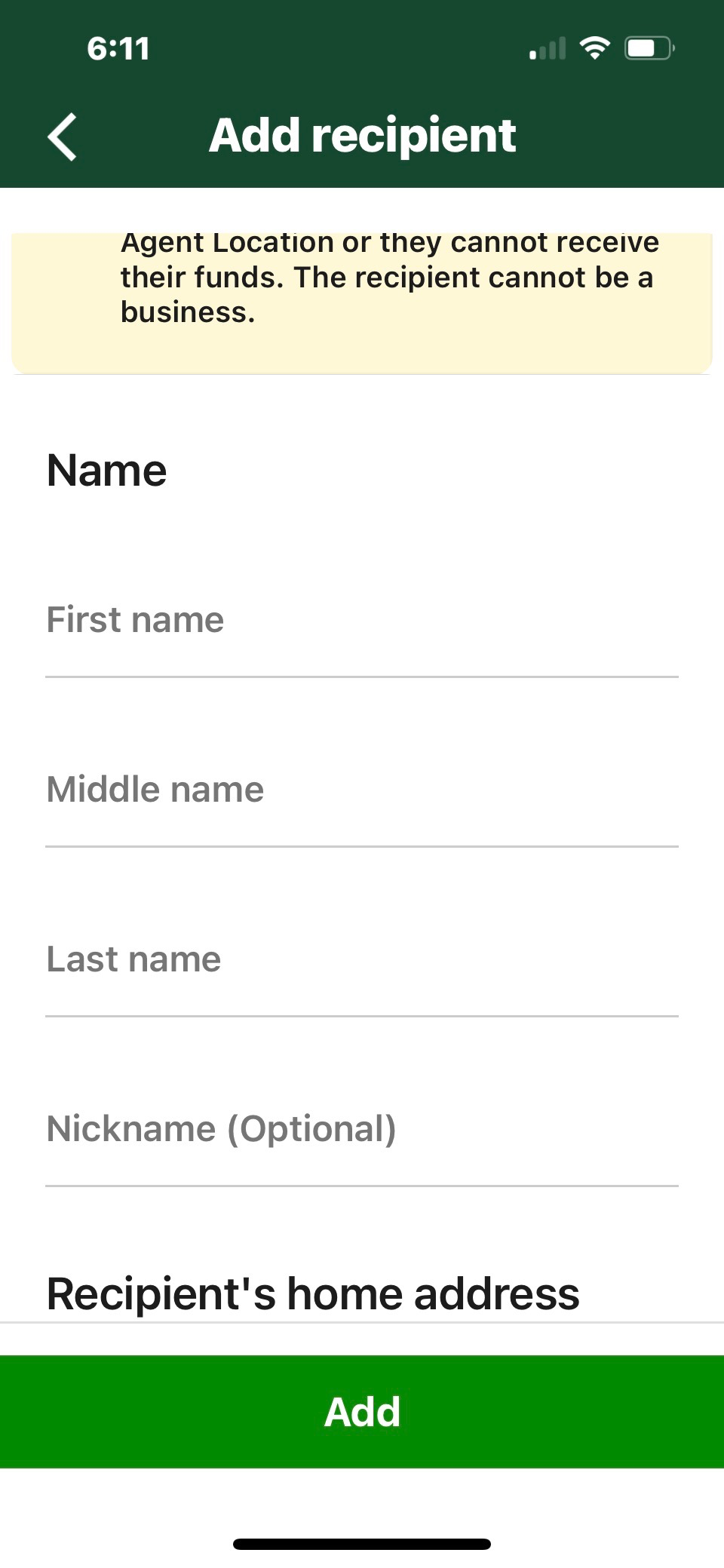724x1568 pixels.
Task: Tap the "Recipient's home address" heading
Action: point(313,1294)
